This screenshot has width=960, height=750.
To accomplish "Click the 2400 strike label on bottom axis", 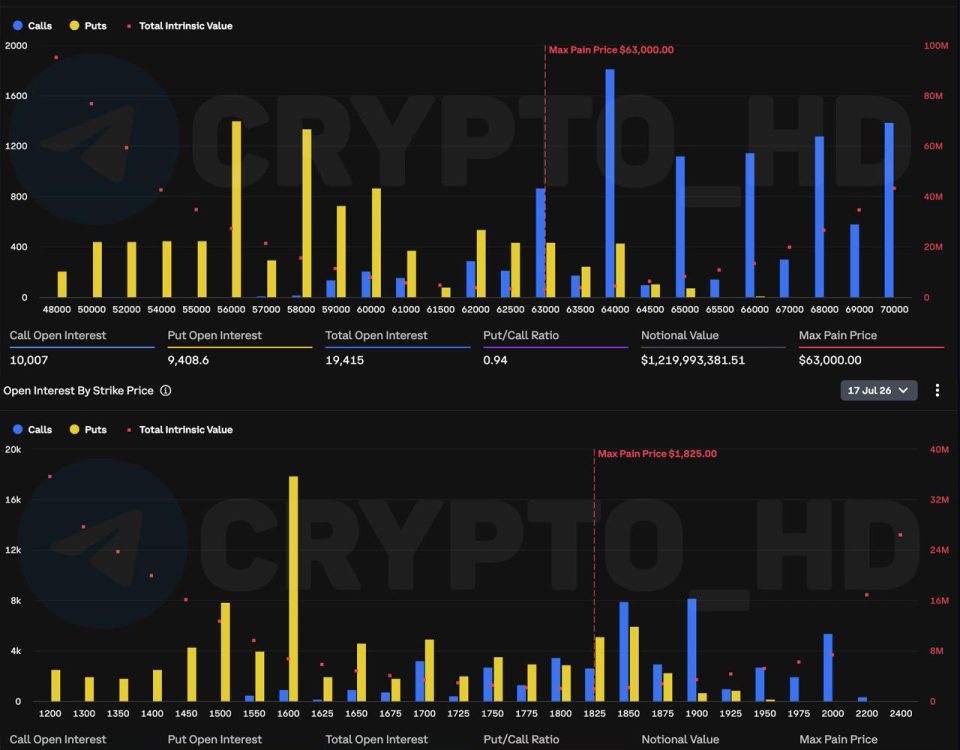I will (901, 713).
